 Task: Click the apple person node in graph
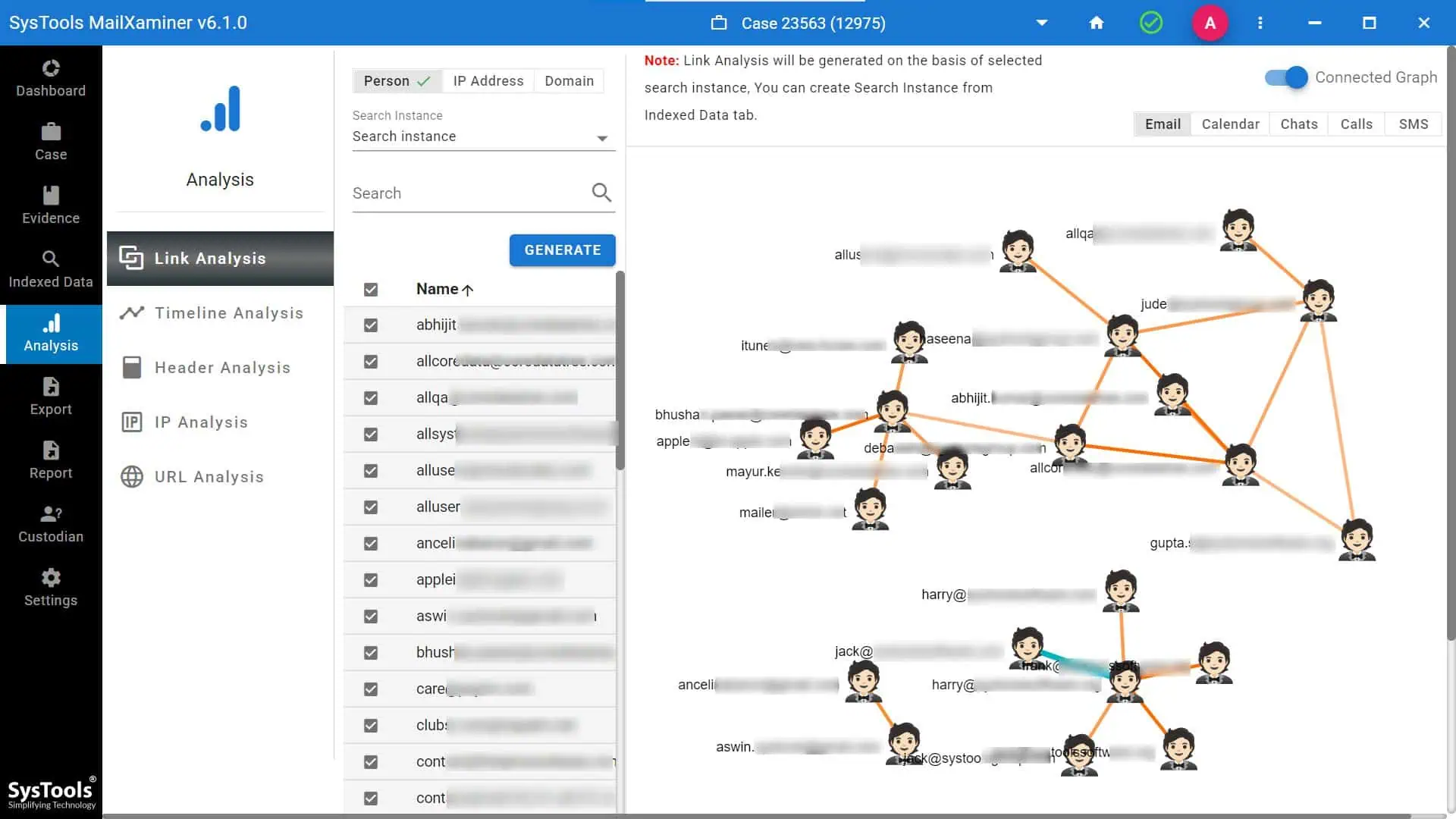pos(816,438)
